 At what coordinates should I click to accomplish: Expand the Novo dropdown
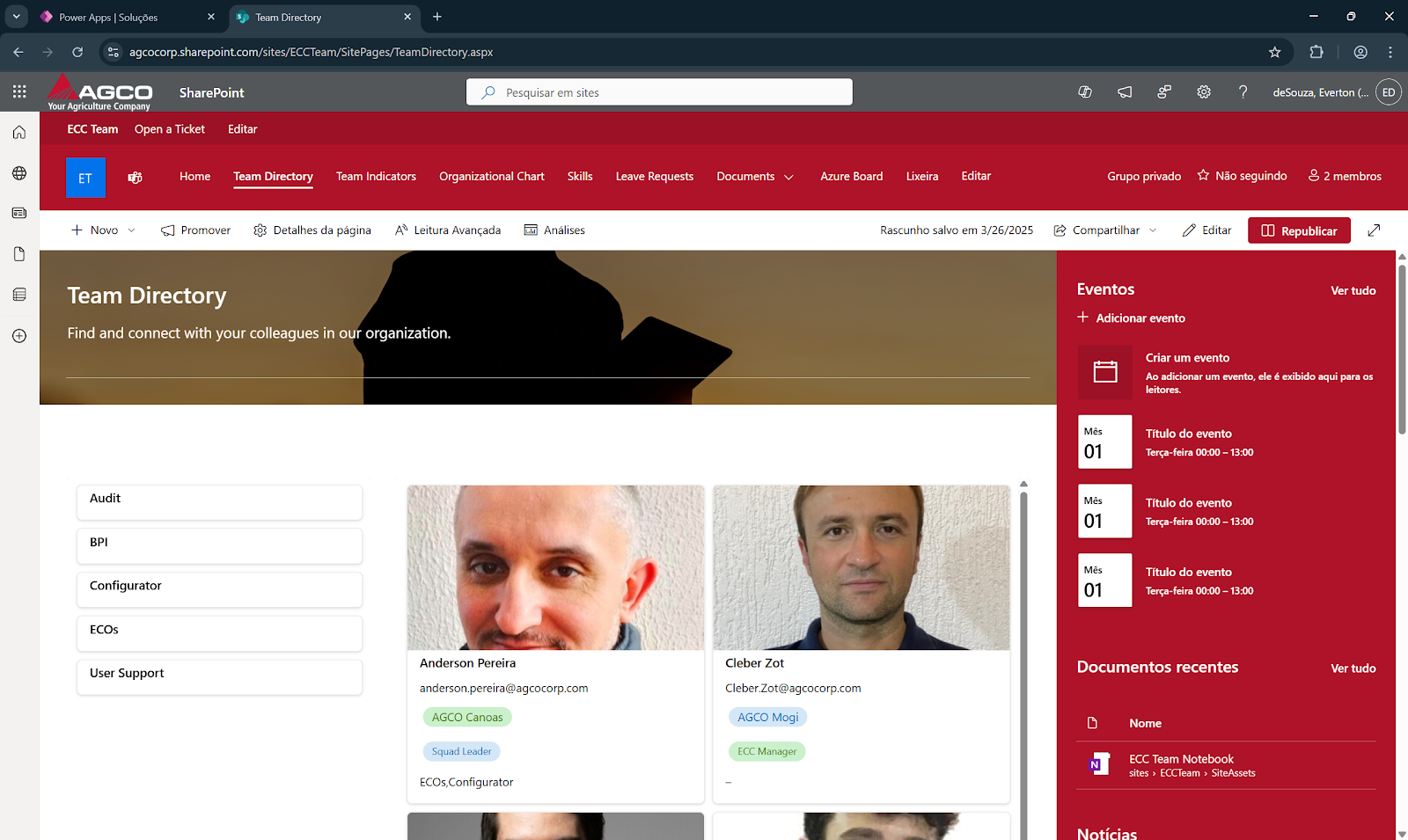pos(132,230)
